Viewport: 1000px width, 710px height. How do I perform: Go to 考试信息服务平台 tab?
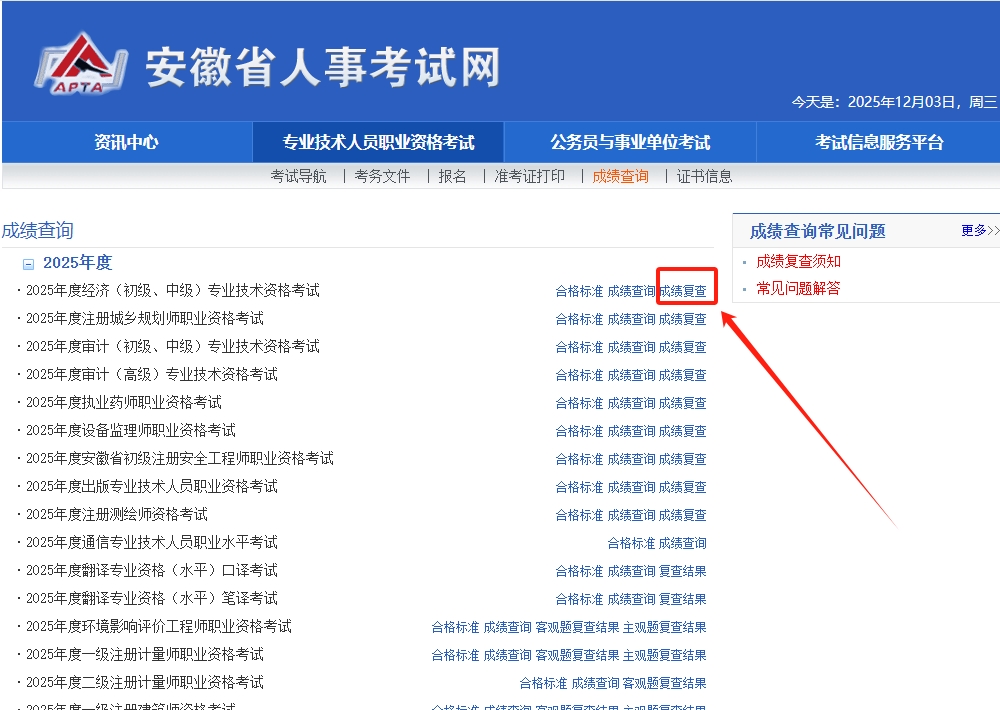(x=879, y=142)
